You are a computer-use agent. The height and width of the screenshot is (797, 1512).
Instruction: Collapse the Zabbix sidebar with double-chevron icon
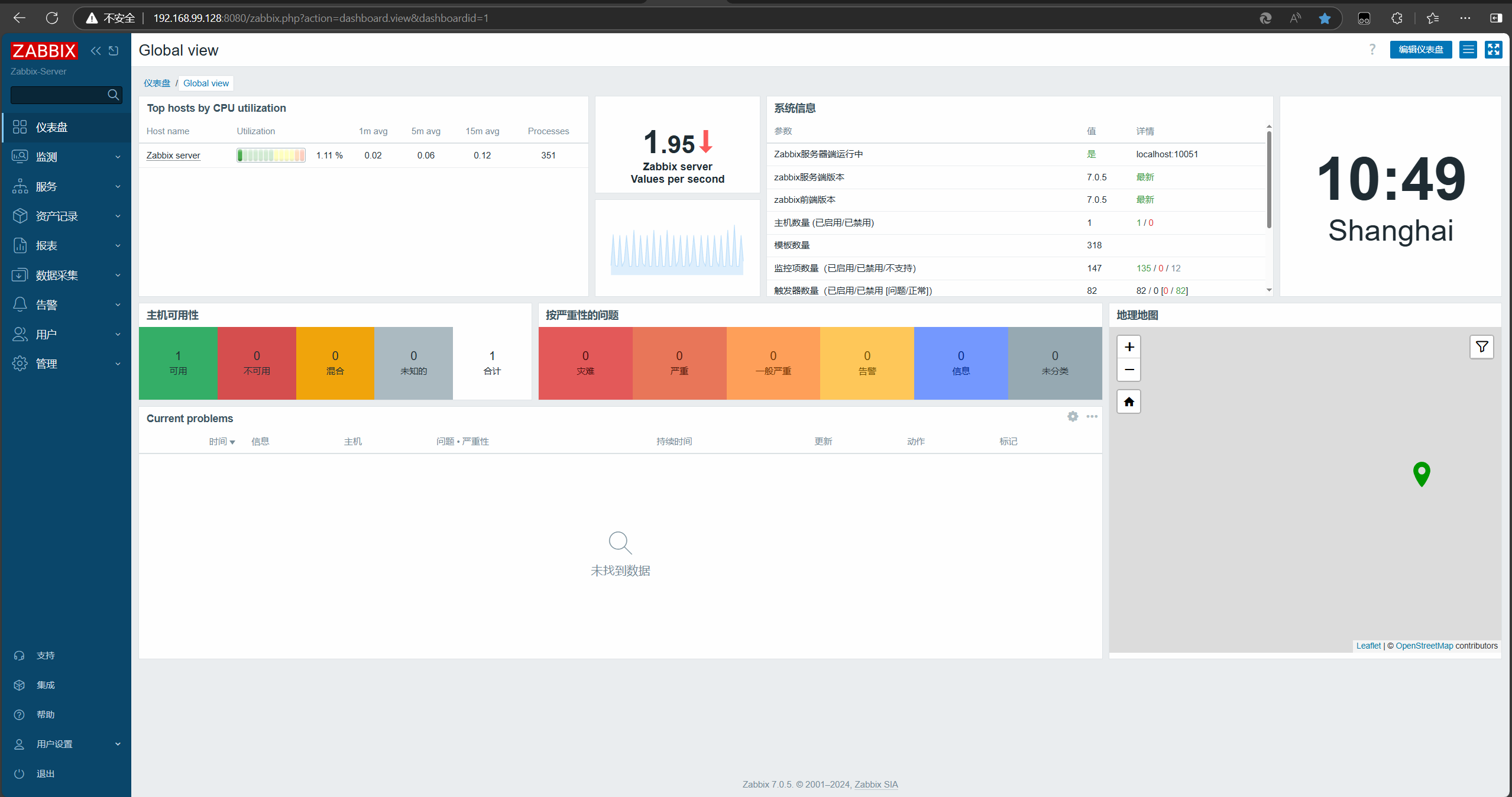pyautogui.click(x=95, y=51)
